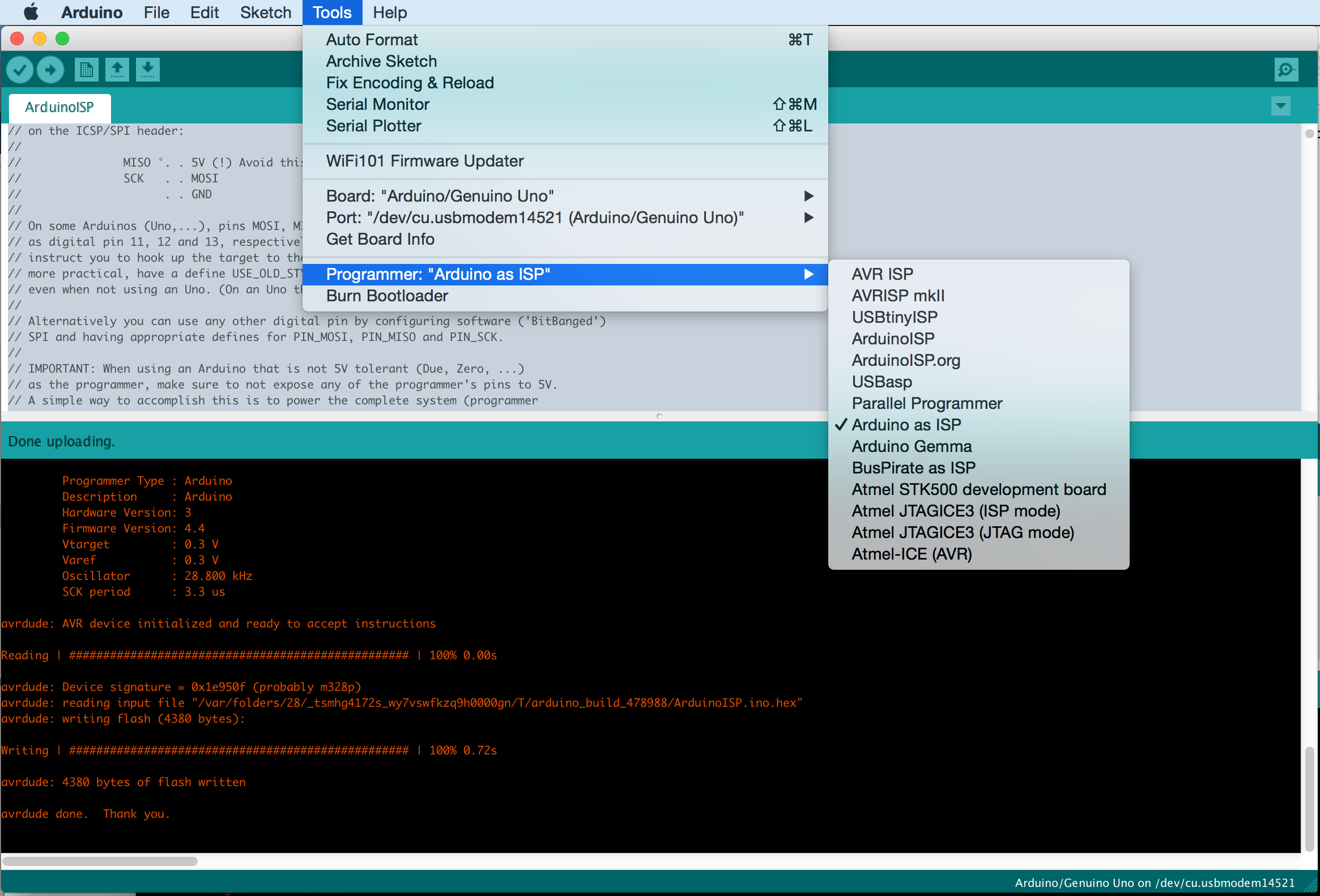Select Atmel JTAGICE3 (ISP mode)
Image resolution: width=1320 pixels, height=896 pixels.
[978, 511]
